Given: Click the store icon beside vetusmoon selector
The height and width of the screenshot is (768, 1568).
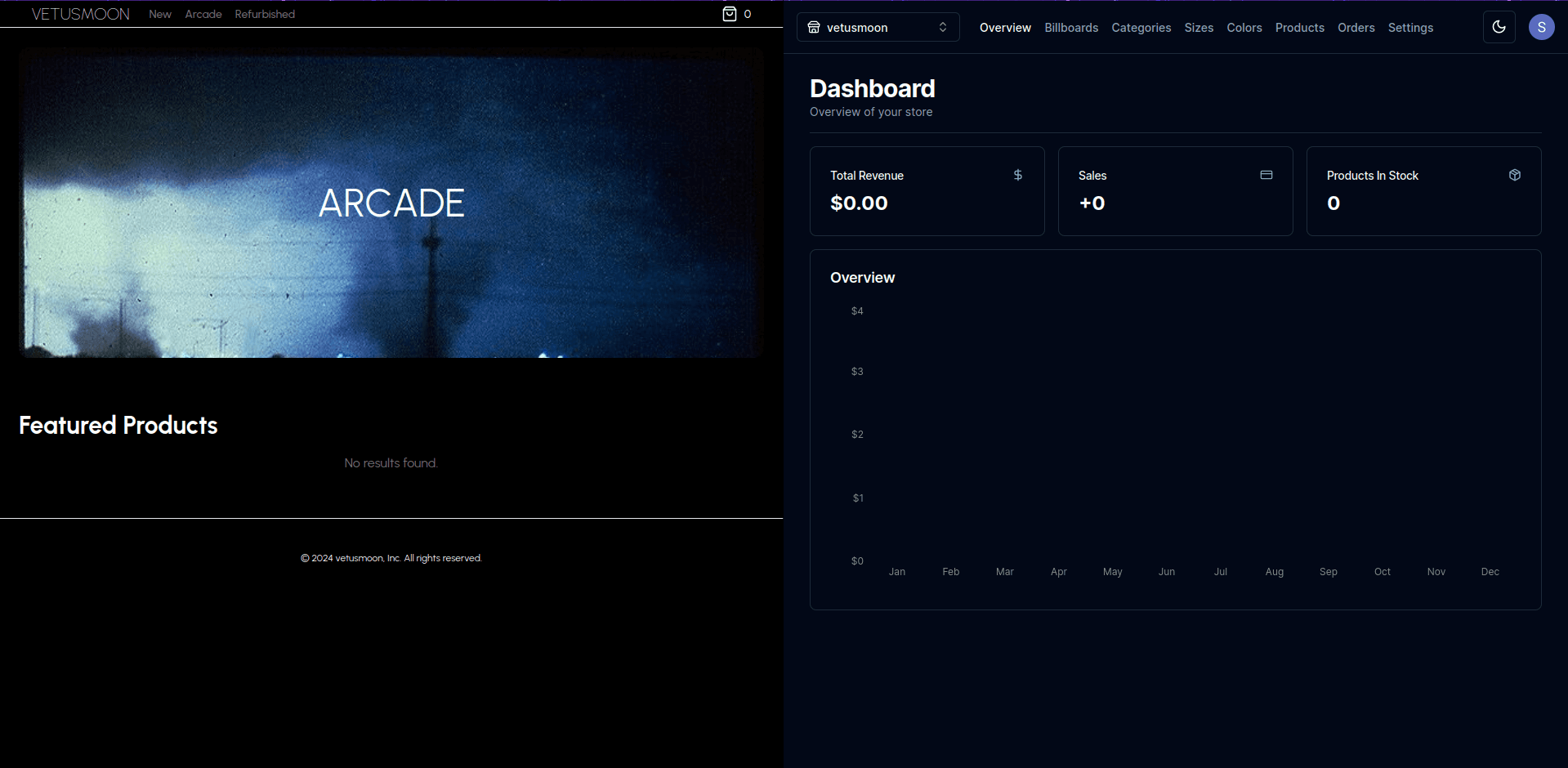Looking at the screenshot, I should (814, 27).
